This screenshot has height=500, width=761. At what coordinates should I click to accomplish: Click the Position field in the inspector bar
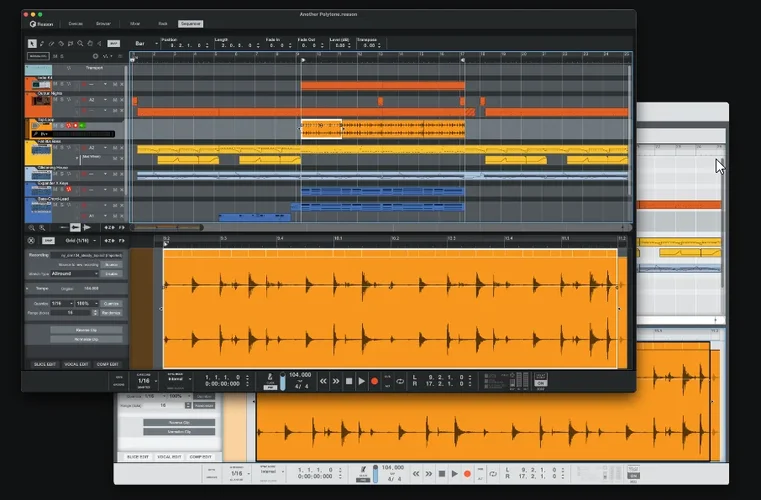click(x=184, y=45)
